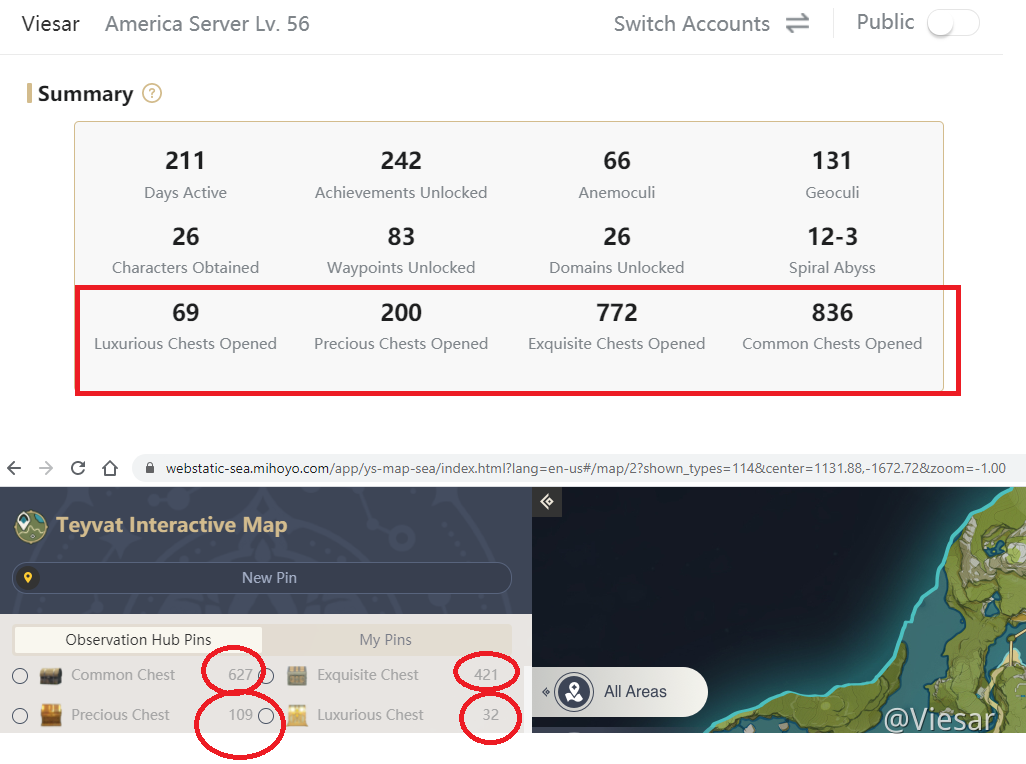Image resolution: width=1026 pixels, height=764 pixels.
Task: Select the Exquisite Chest radio button
Action: [266, 676]
